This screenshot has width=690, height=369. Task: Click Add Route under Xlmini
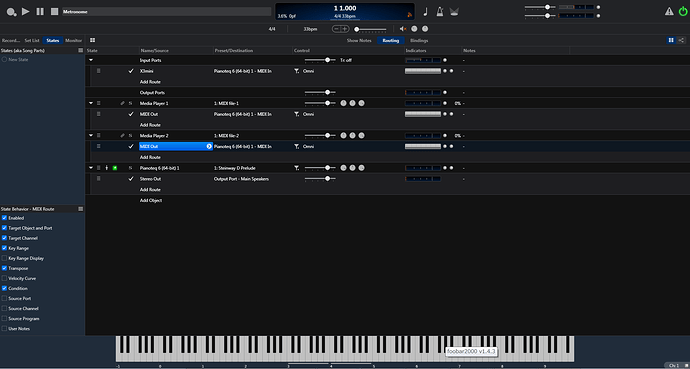click(150, 82)
